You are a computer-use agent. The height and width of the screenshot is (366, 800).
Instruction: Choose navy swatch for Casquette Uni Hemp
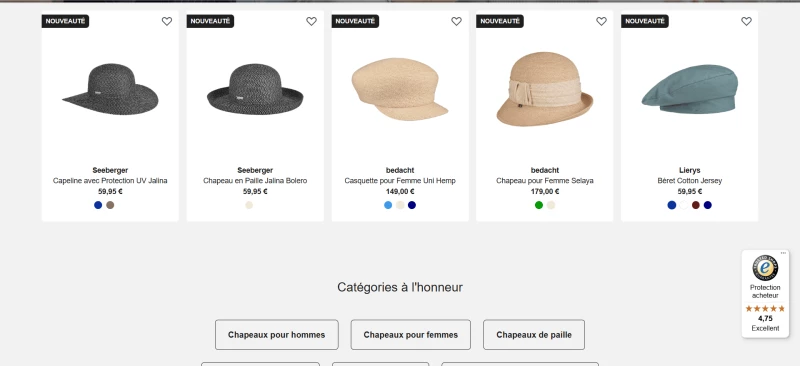pos(412,205)
